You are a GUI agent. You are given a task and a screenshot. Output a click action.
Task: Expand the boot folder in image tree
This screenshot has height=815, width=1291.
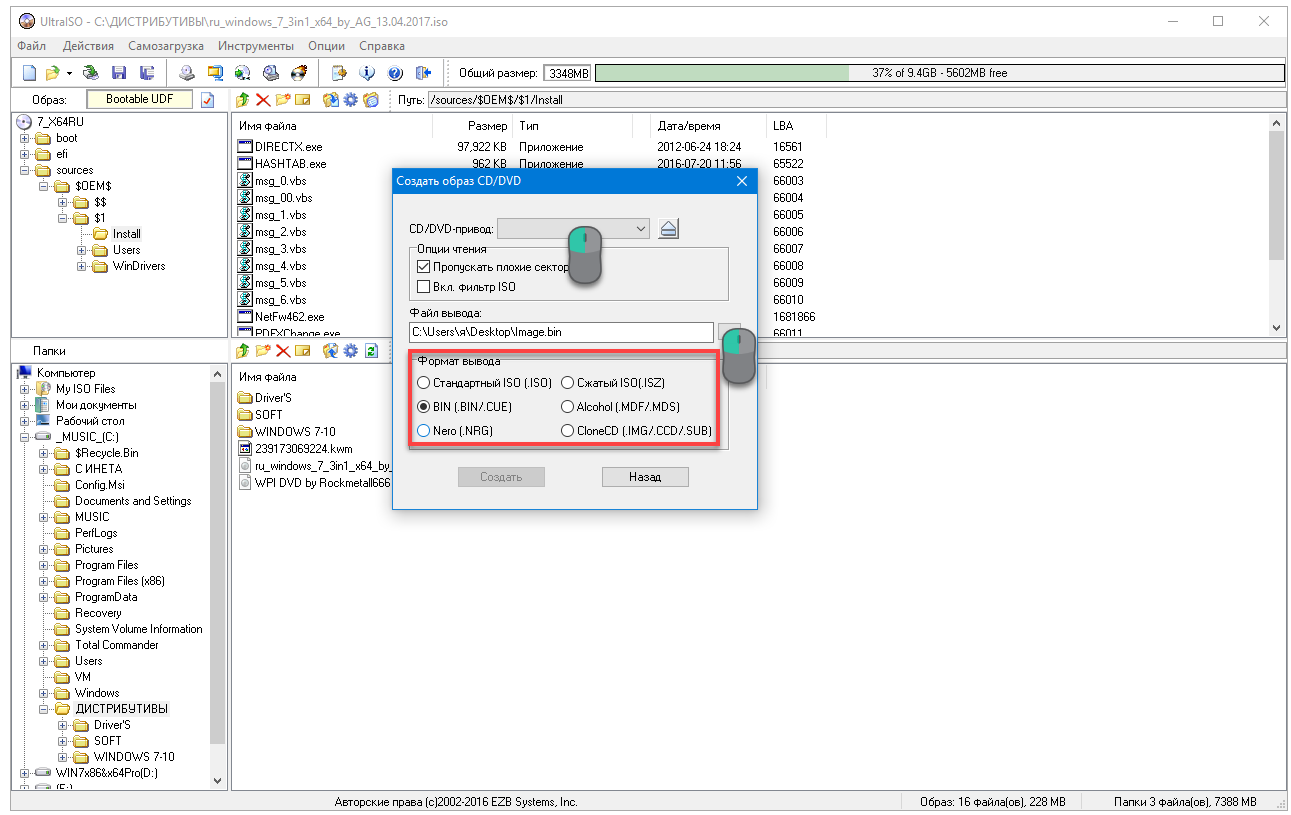25,138
